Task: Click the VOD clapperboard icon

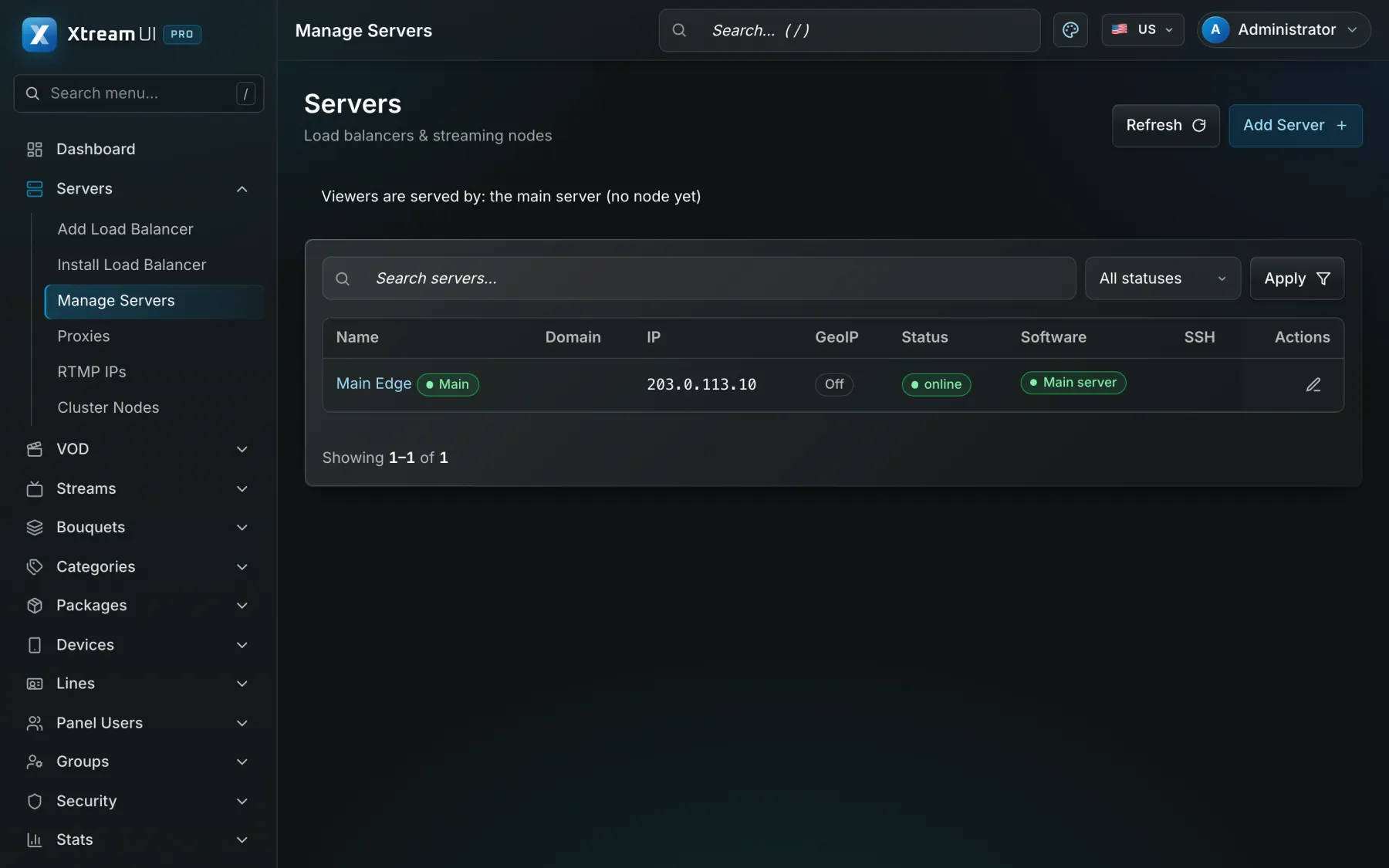Action: (x=35, y=449)
